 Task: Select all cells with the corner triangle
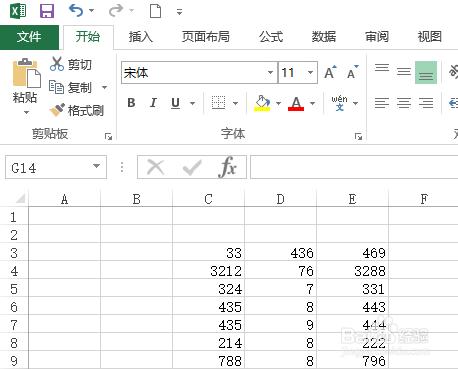(20, 199)
